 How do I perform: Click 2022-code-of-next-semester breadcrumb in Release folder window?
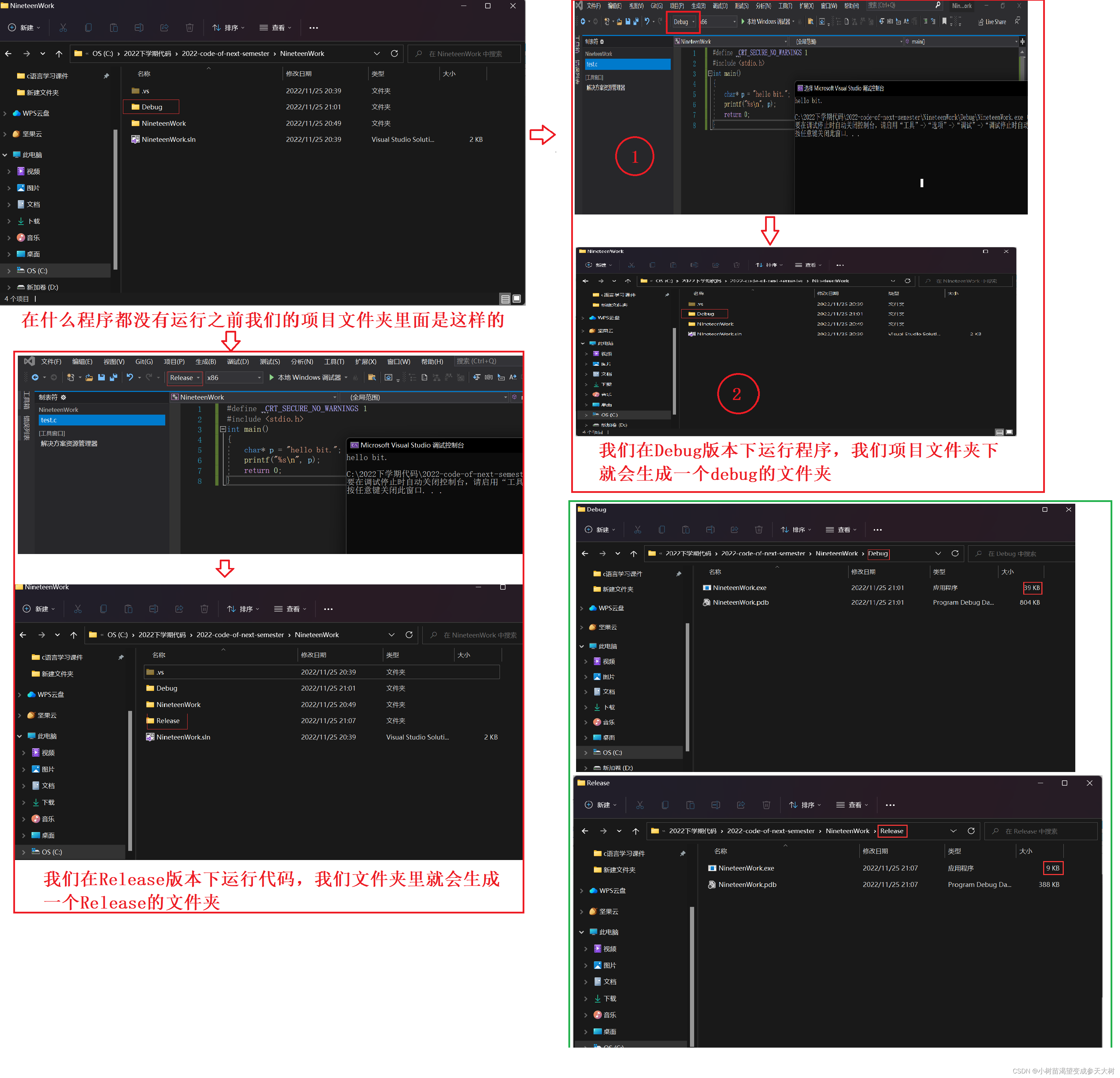click(x=770, y=831)
